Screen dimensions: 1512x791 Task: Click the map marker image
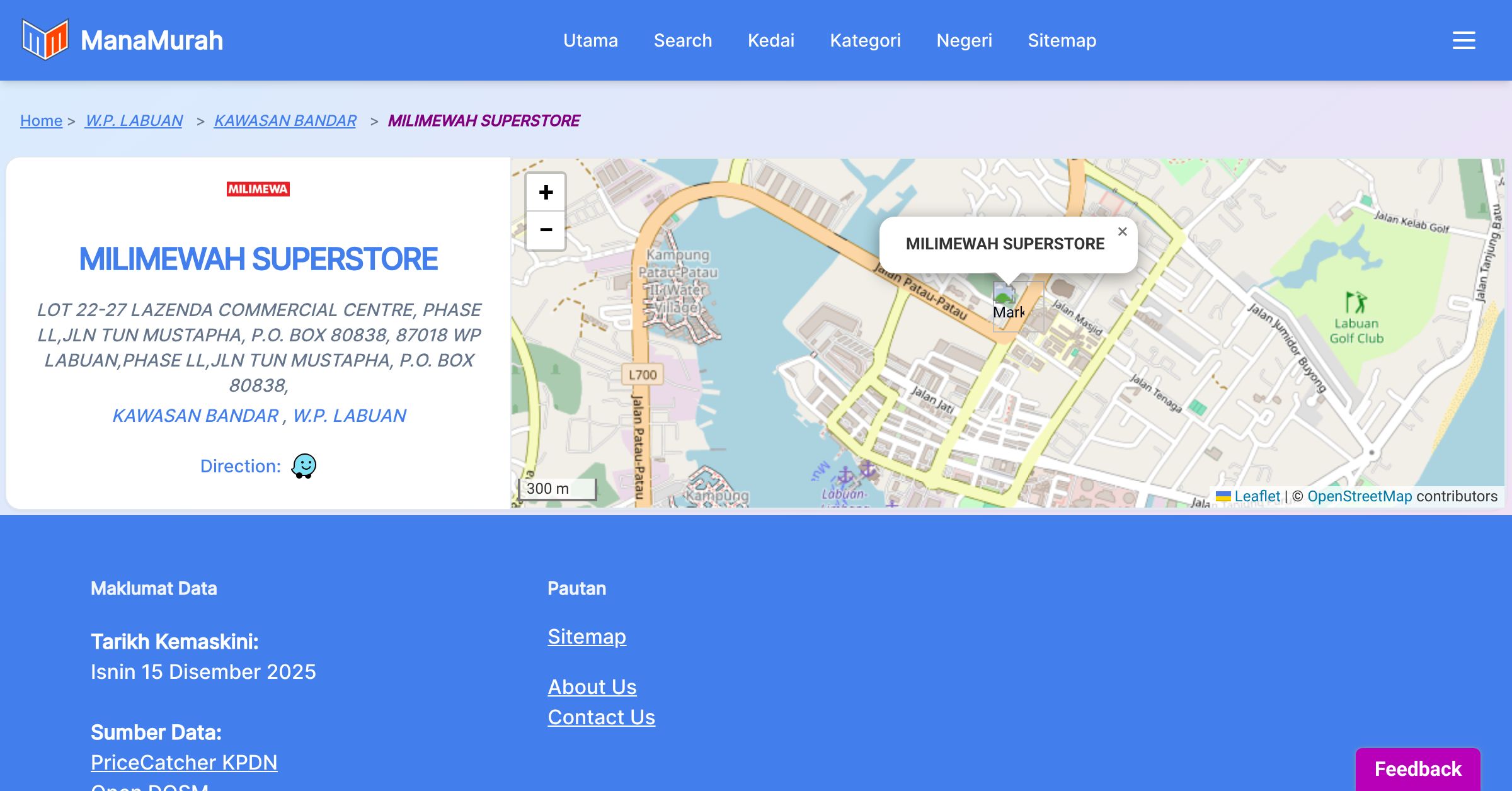1008,305
